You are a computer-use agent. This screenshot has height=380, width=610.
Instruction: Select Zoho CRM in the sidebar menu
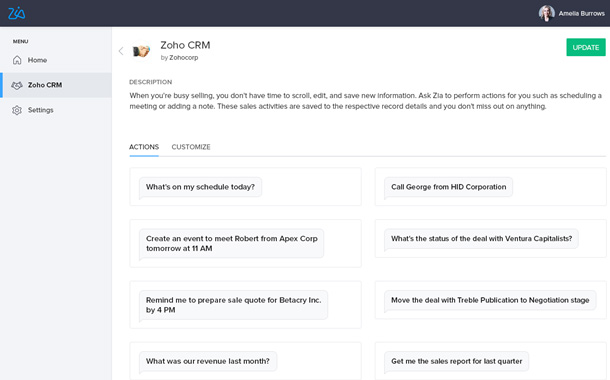pos(56,85)
